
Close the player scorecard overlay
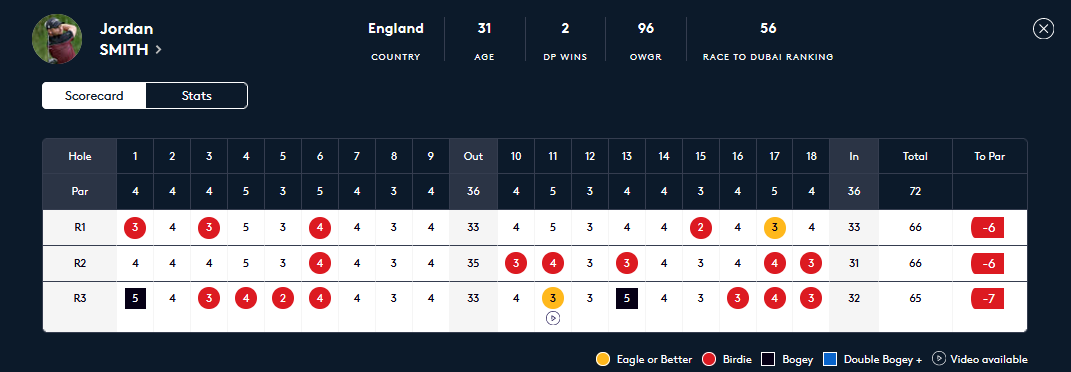click(1043, 29)
